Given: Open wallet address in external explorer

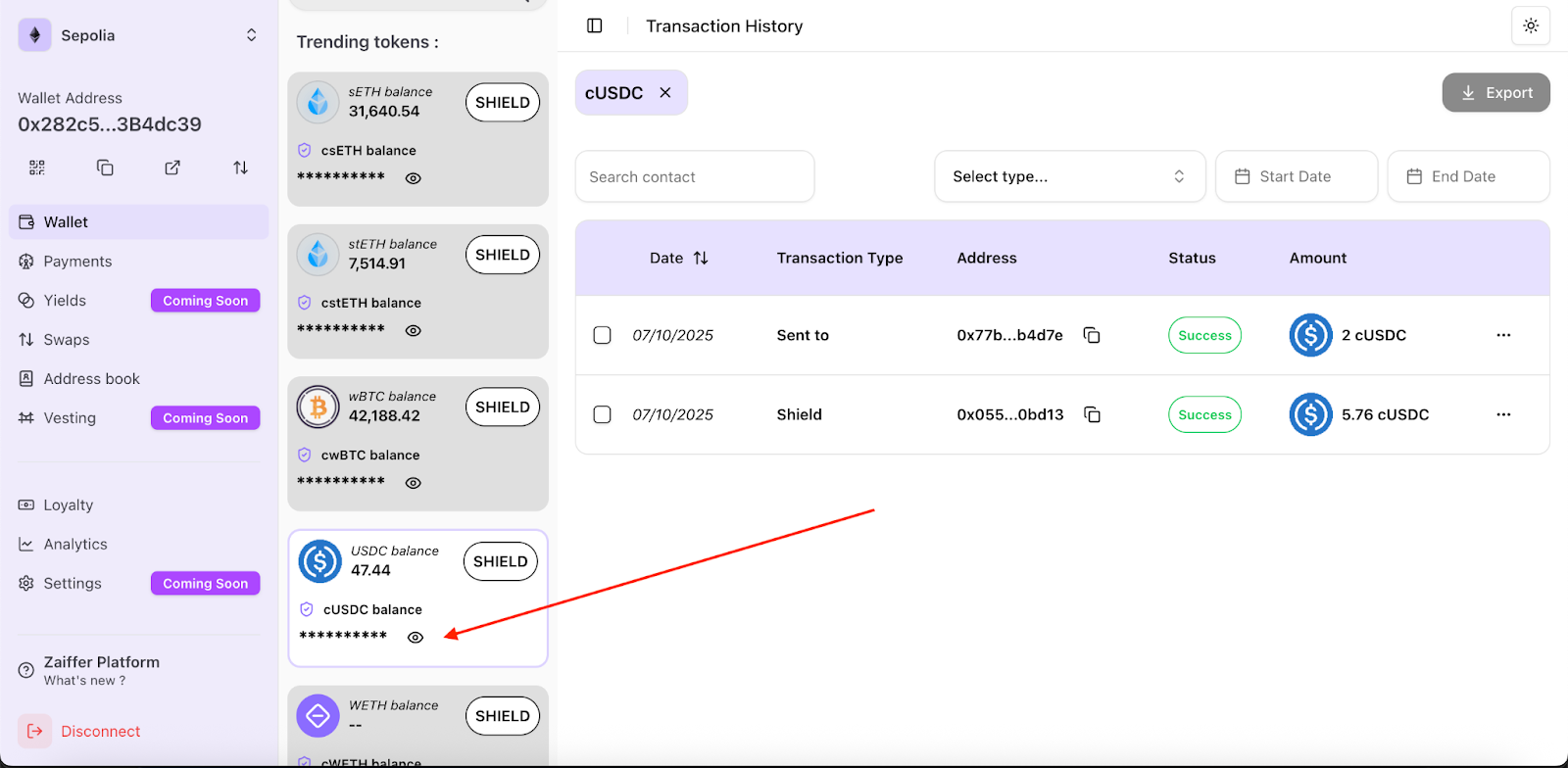Looking at the screenshot, I should click(x=172, y=168).
